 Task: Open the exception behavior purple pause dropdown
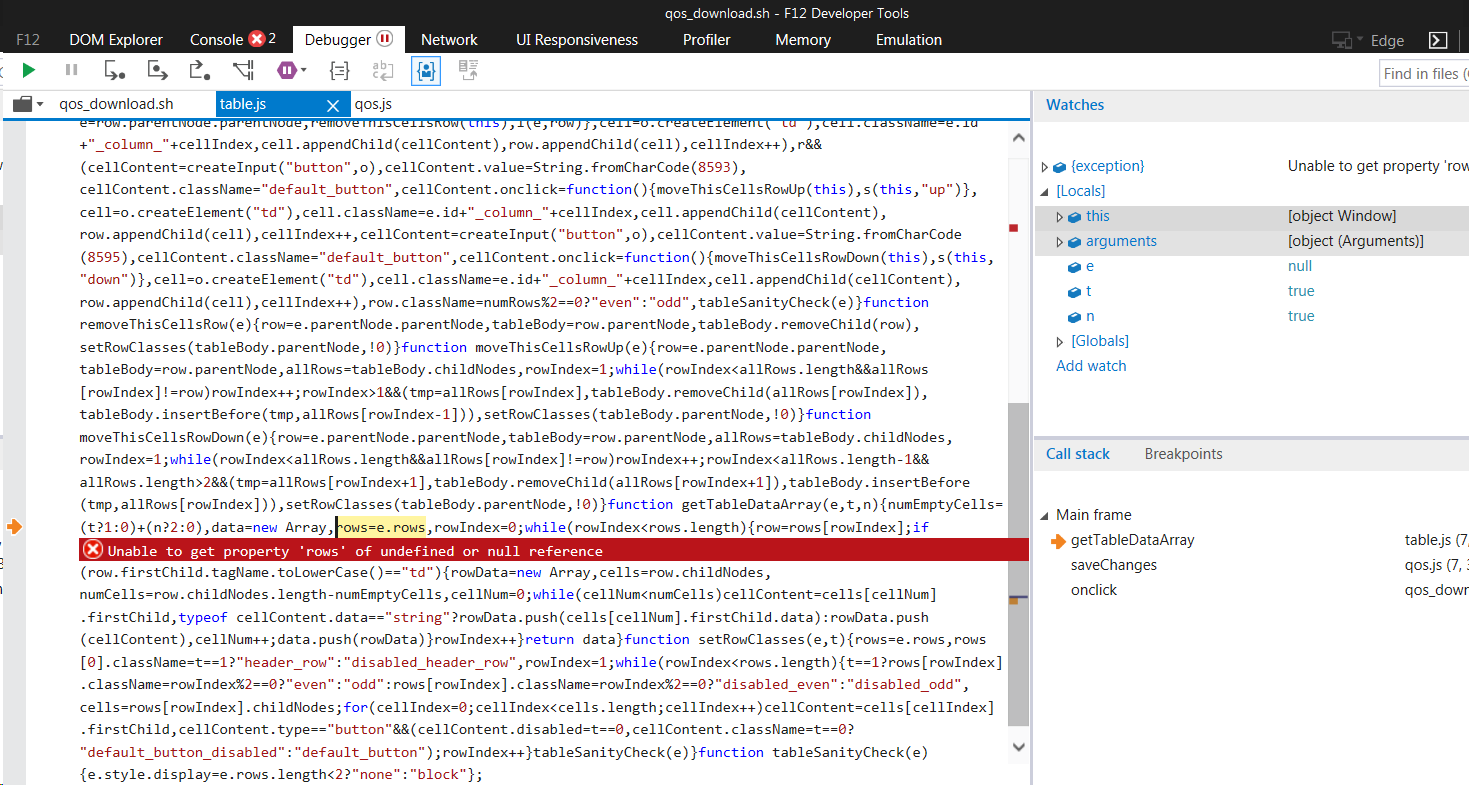point(291,70)
